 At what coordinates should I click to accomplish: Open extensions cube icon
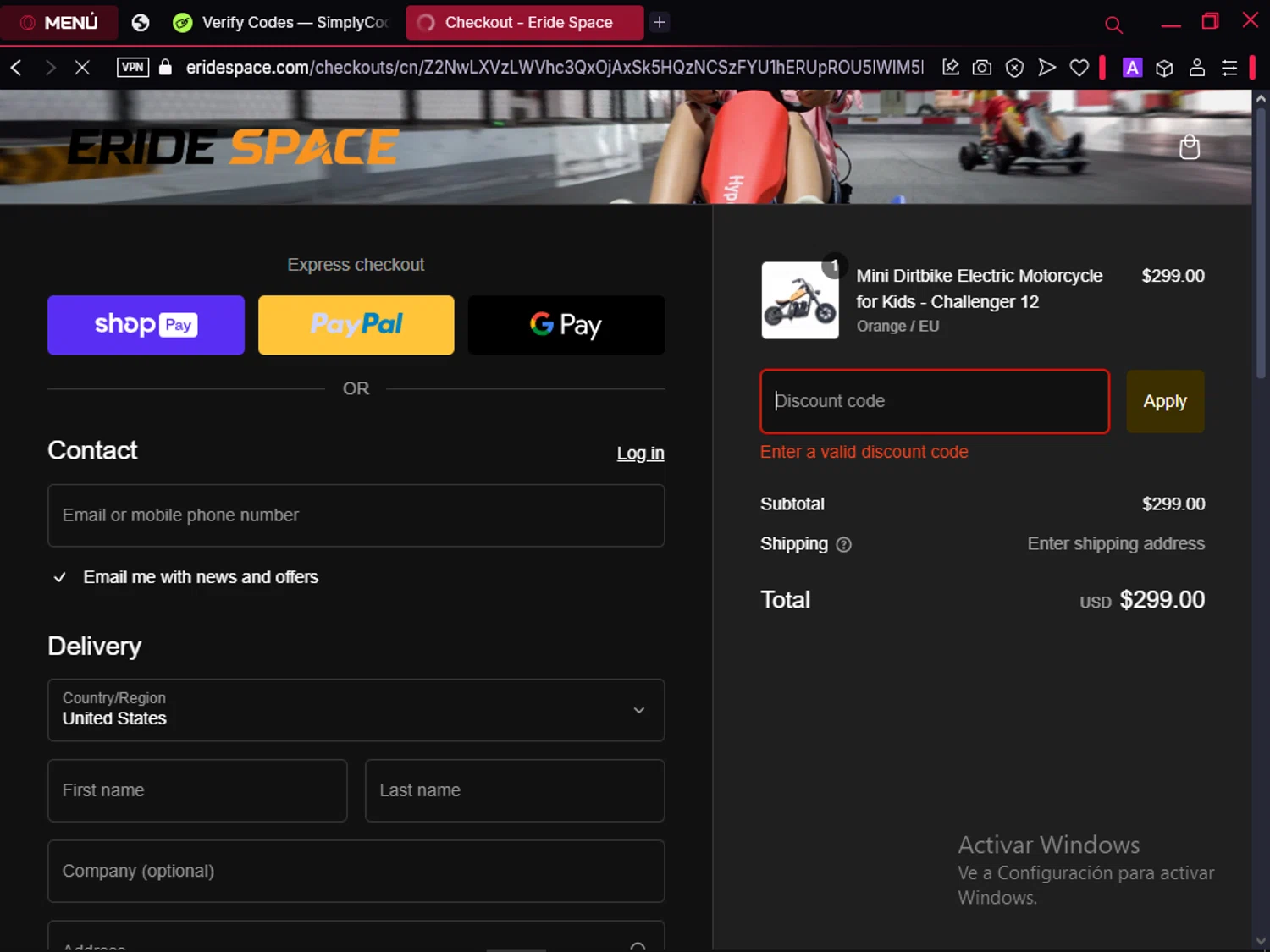(1164, 68)
